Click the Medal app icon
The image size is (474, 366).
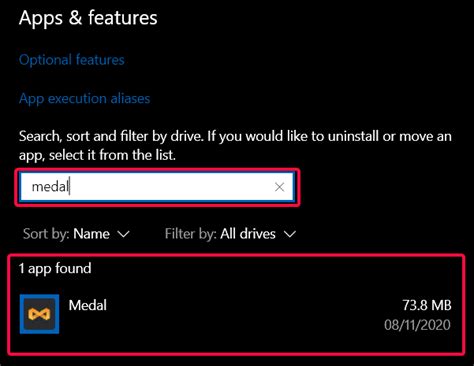(39, 314)
